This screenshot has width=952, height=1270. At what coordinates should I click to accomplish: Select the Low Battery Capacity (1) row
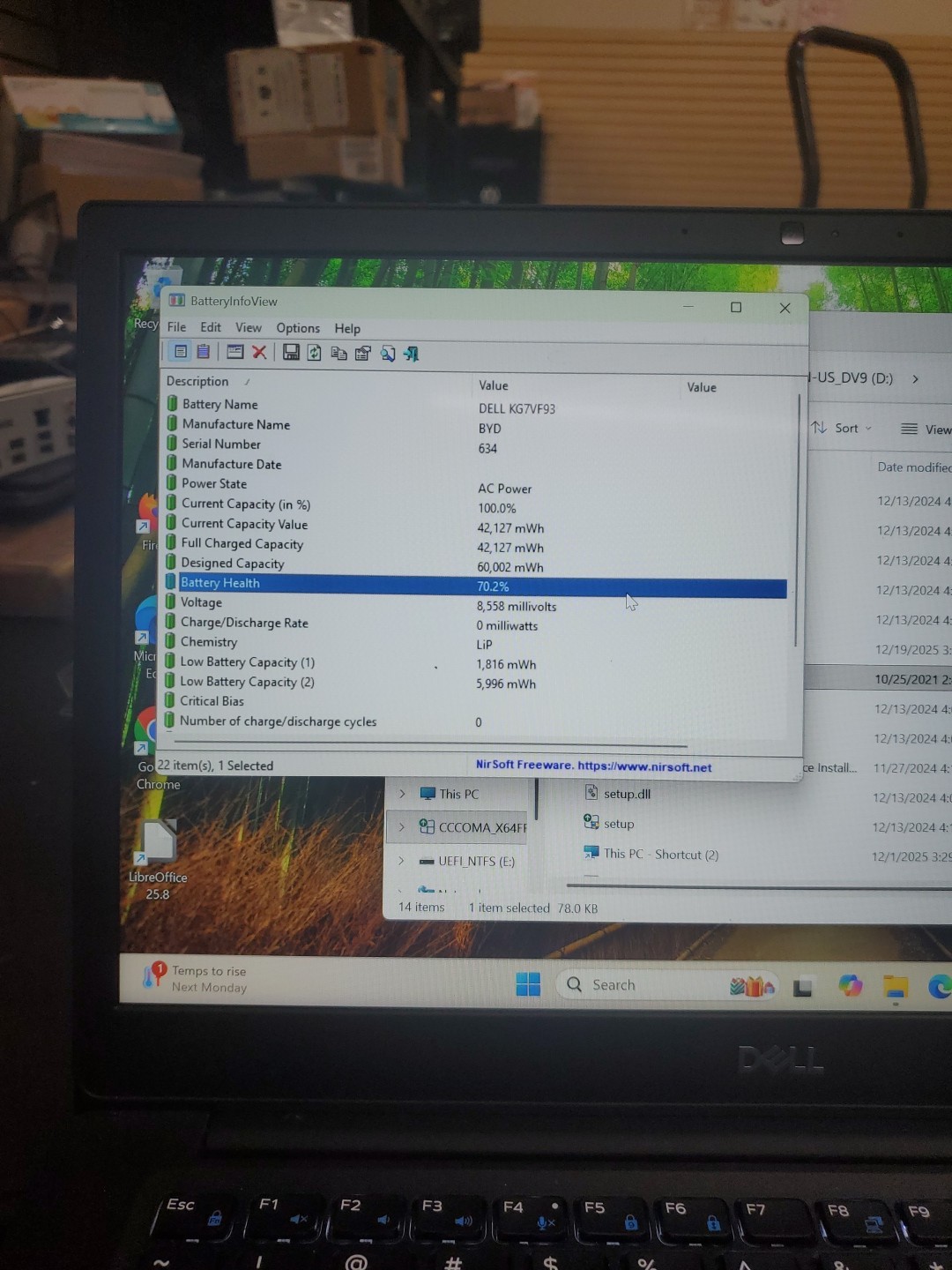click(x=476, y=662)
